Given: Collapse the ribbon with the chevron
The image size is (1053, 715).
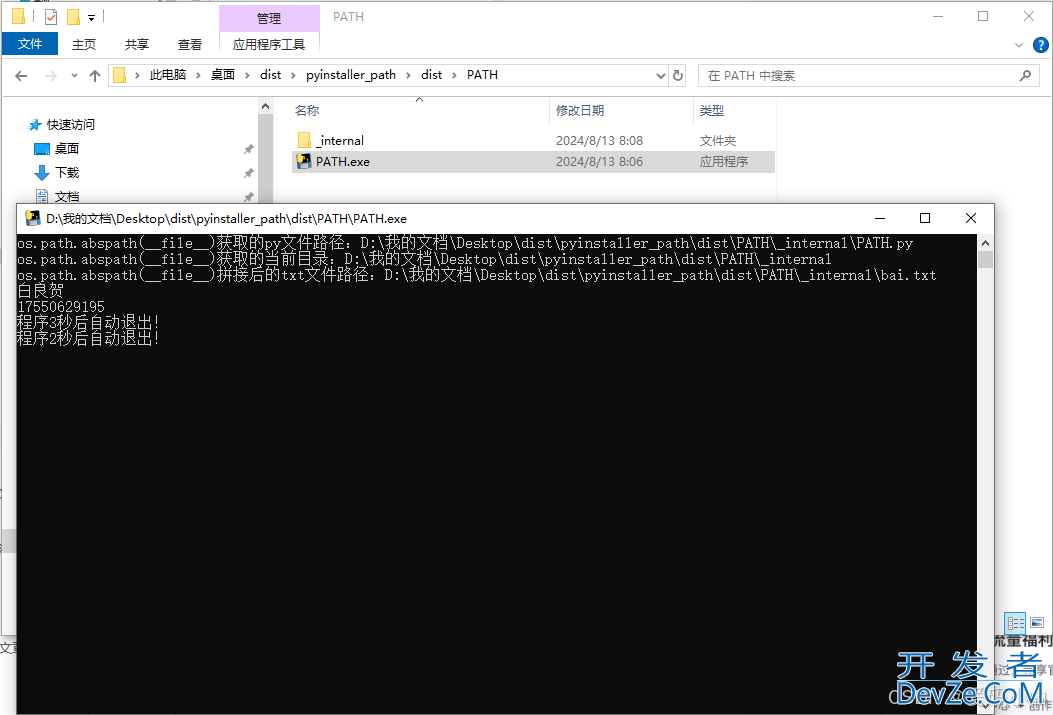Looking at the screenshot, I should tap(1019, 45).
